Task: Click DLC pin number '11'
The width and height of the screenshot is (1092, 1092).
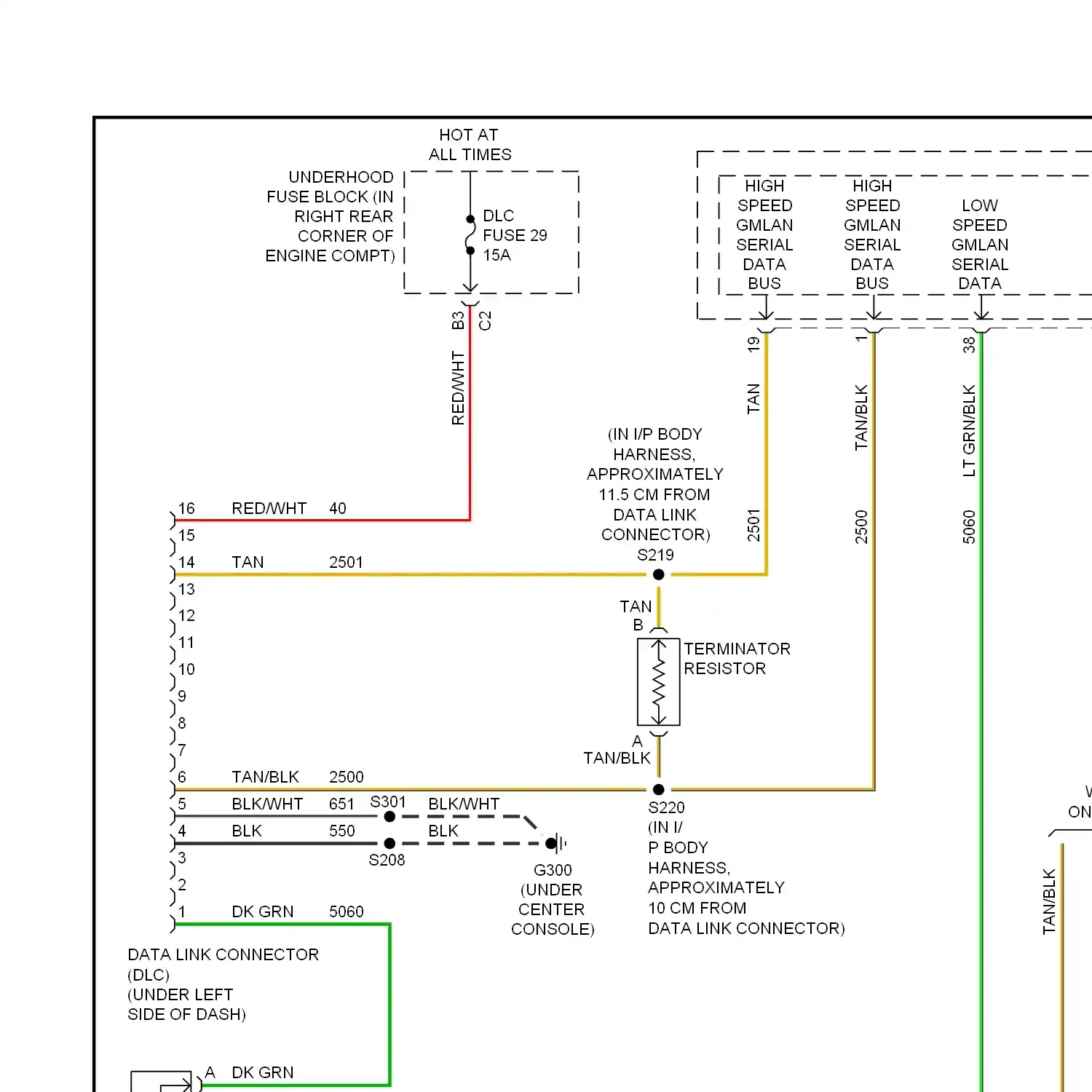Action: (186, 642)
